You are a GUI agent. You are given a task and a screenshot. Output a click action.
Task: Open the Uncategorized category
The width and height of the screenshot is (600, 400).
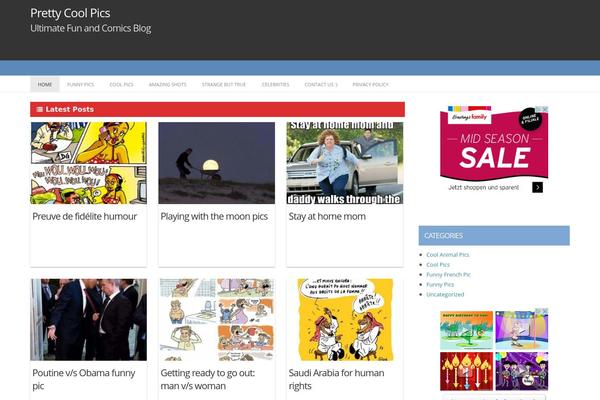tap(445, 294)
